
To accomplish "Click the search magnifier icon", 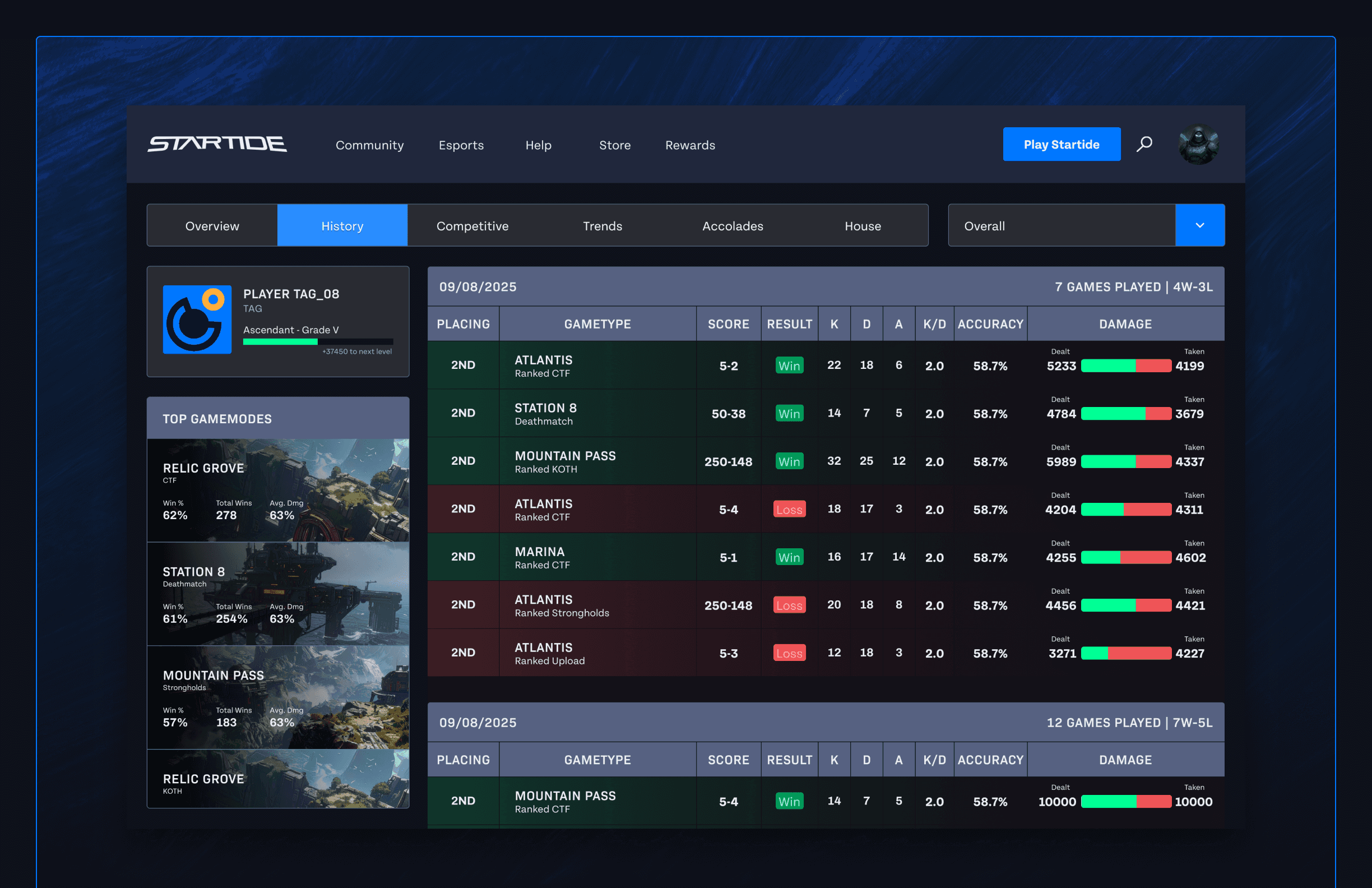I will (1144, 144).
